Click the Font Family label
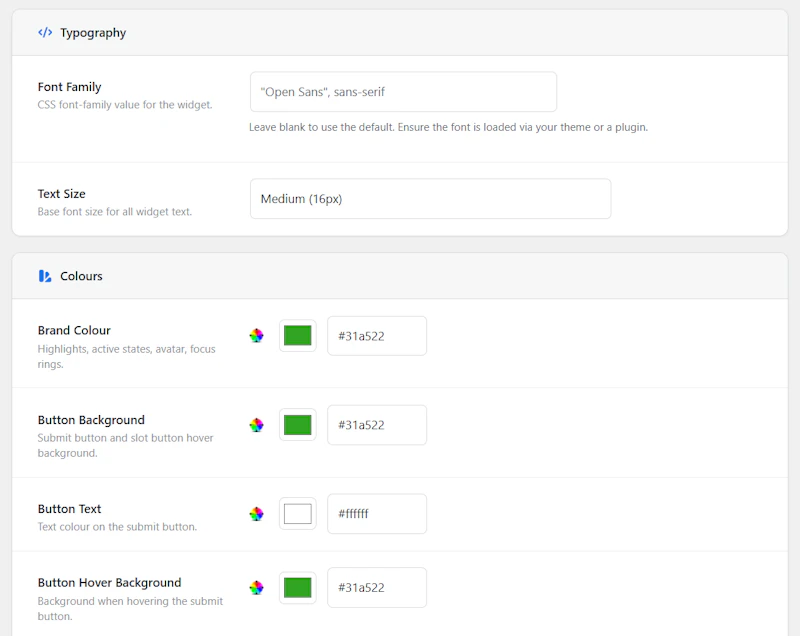The image size is (800, 636). (69, 87)
